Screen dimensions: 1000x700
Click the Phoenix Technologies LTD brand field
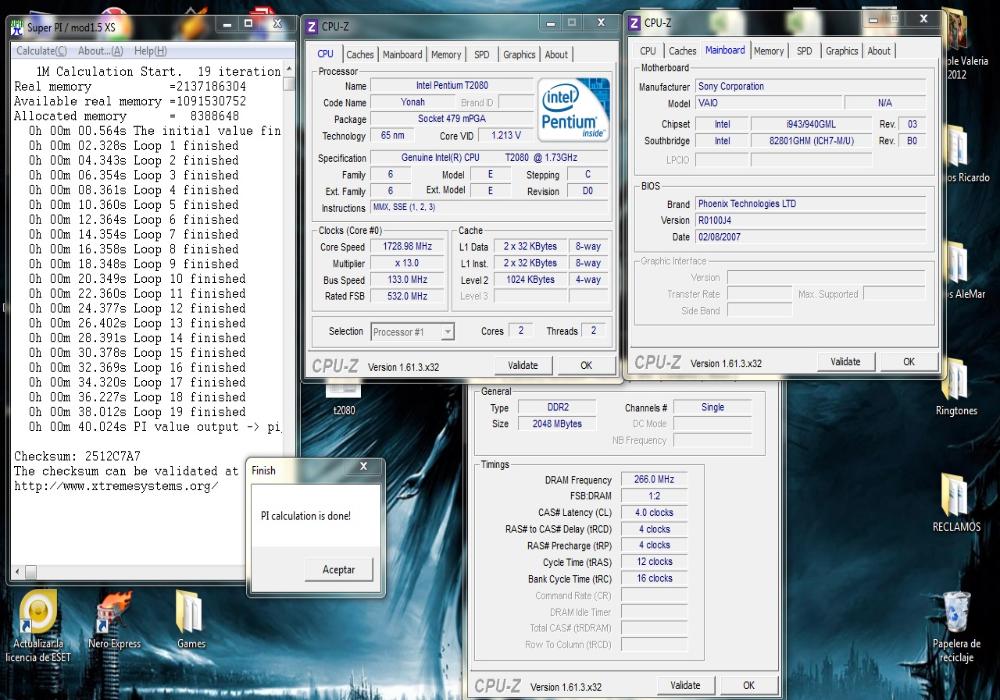[810, 204]
